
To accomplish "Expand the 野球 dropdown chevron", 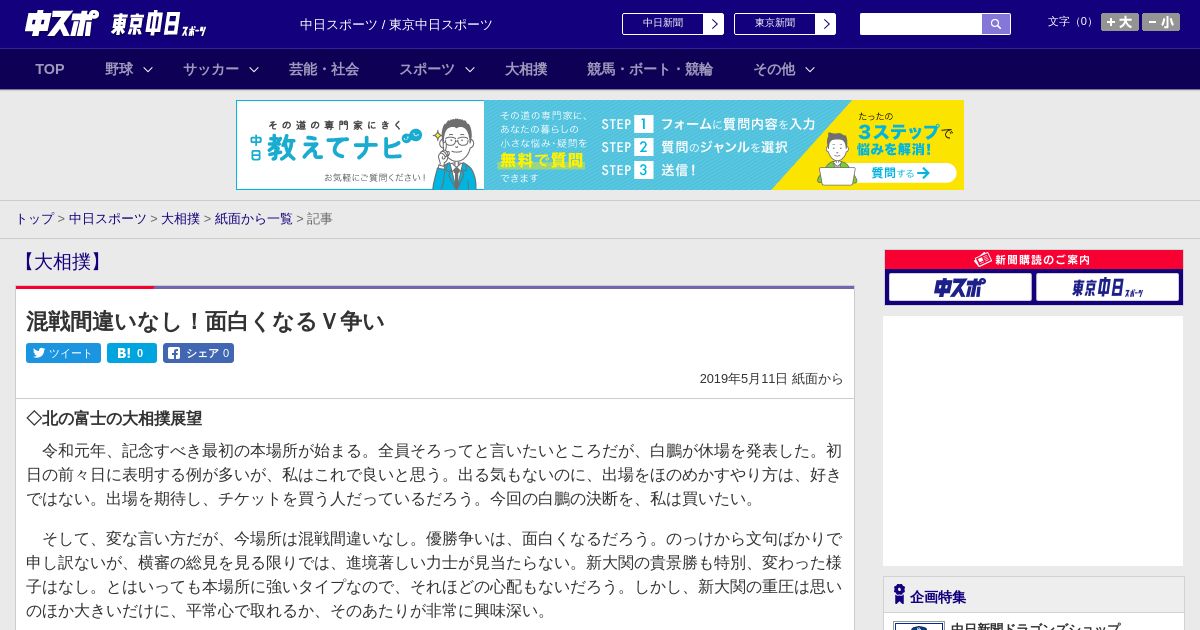I will 148,69.
